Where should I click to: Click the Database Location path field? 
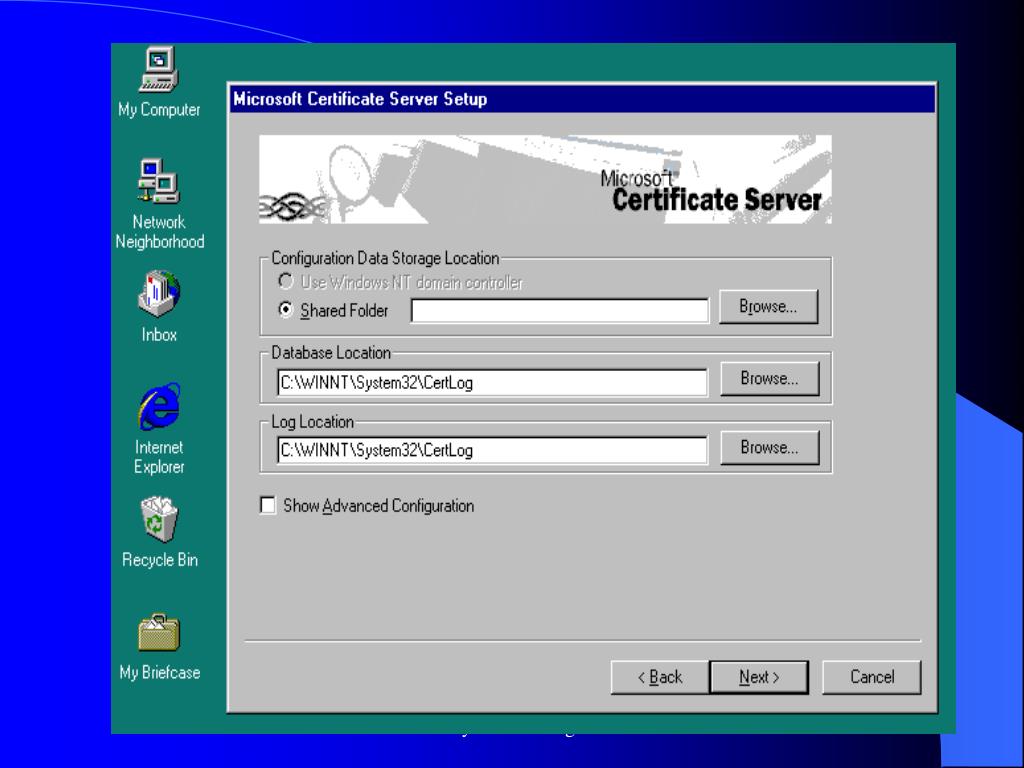tap(492, 382)
